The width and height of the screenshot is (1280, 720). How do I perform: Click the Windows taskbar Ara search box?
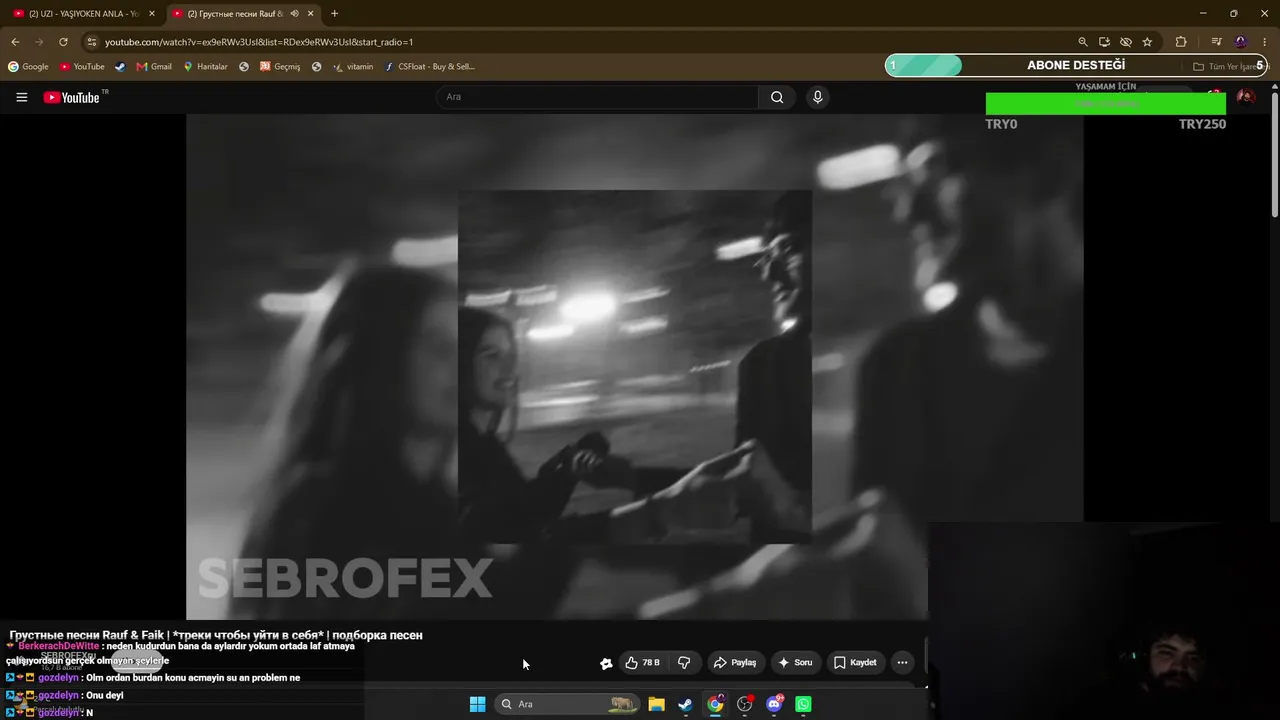(567, 704)
